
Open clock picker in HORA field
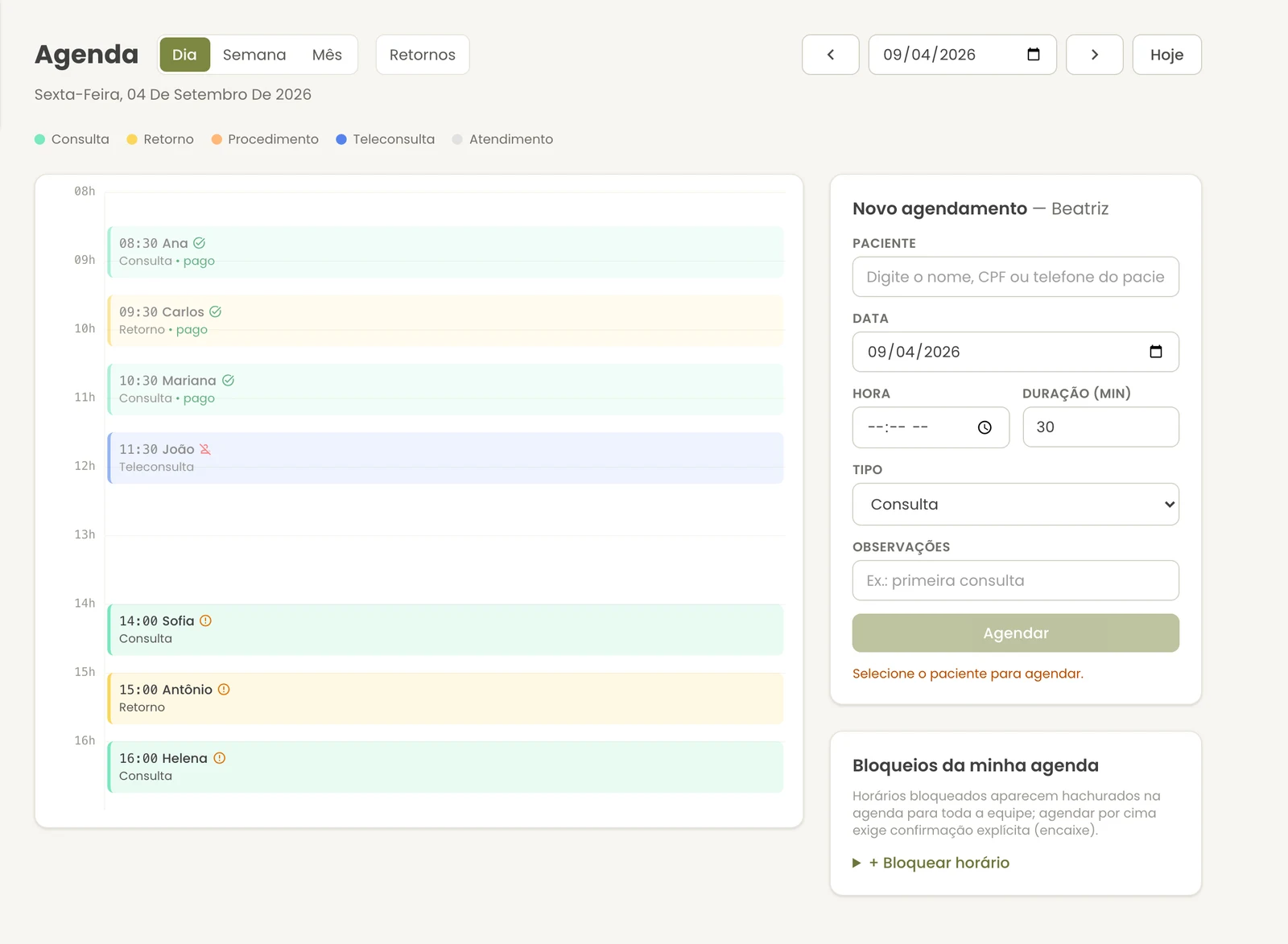tap(985, 427)
